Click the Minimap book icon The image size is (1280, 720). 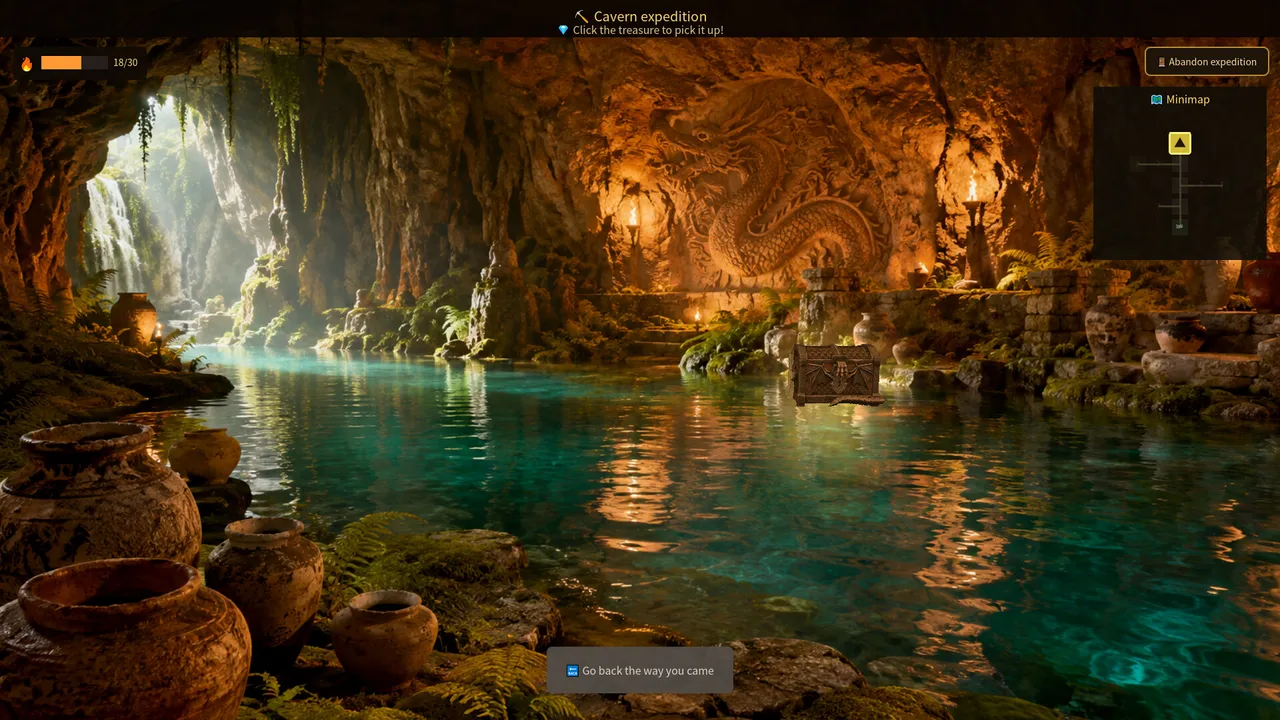[x=1156, y=100]
